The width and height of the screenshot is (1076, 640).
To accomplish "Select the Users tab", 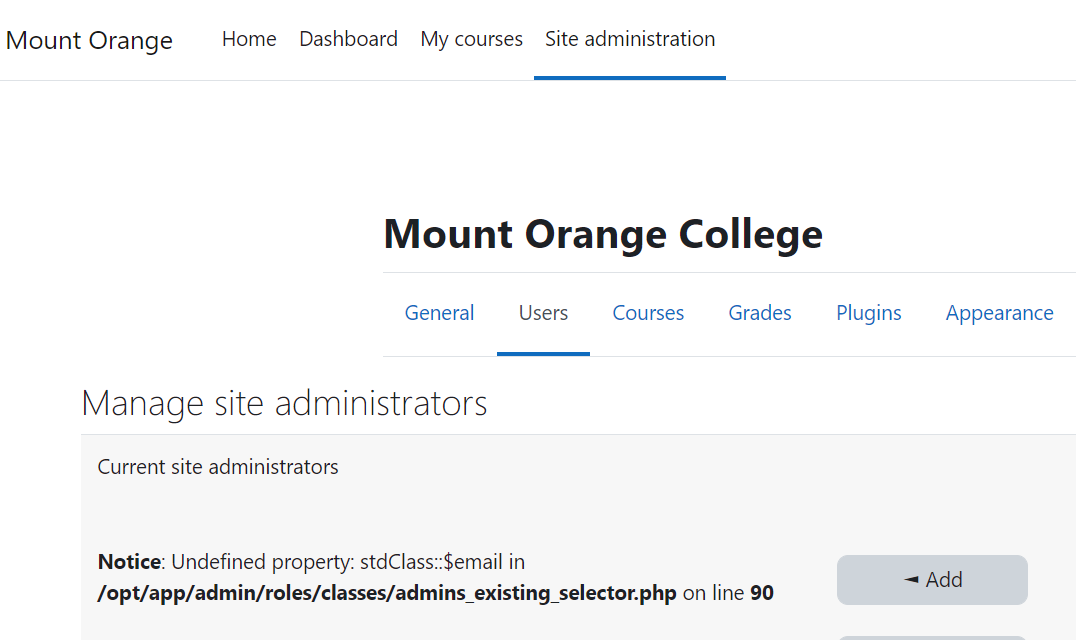I will click(x=543, y=313).
